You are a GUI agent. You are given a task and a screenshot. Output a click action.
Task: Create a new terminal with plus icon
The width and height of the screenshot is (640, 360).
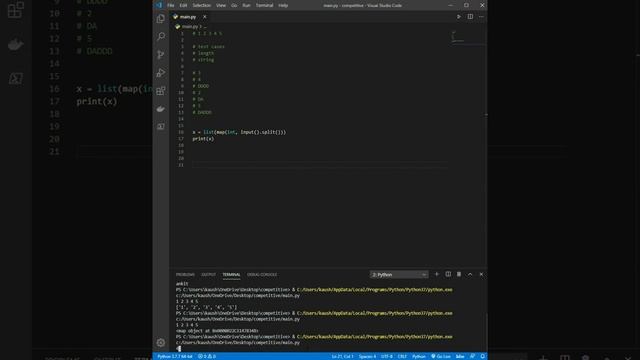coord(437,274)
